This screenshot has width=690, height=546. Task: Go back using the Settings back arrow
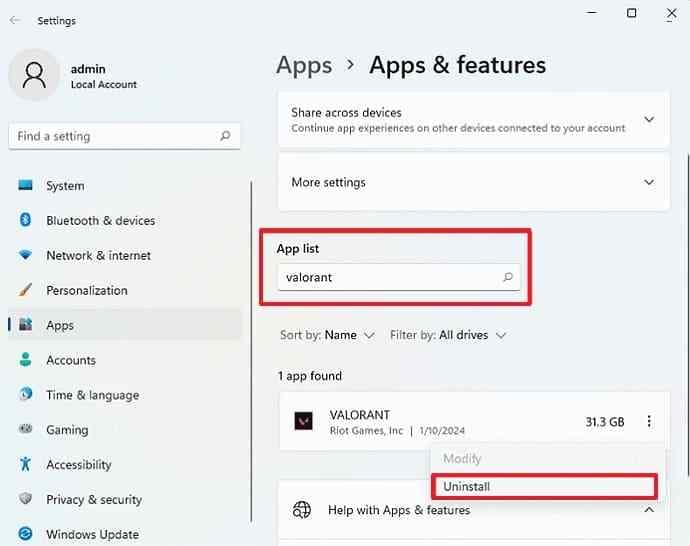[x=15, y=20]
